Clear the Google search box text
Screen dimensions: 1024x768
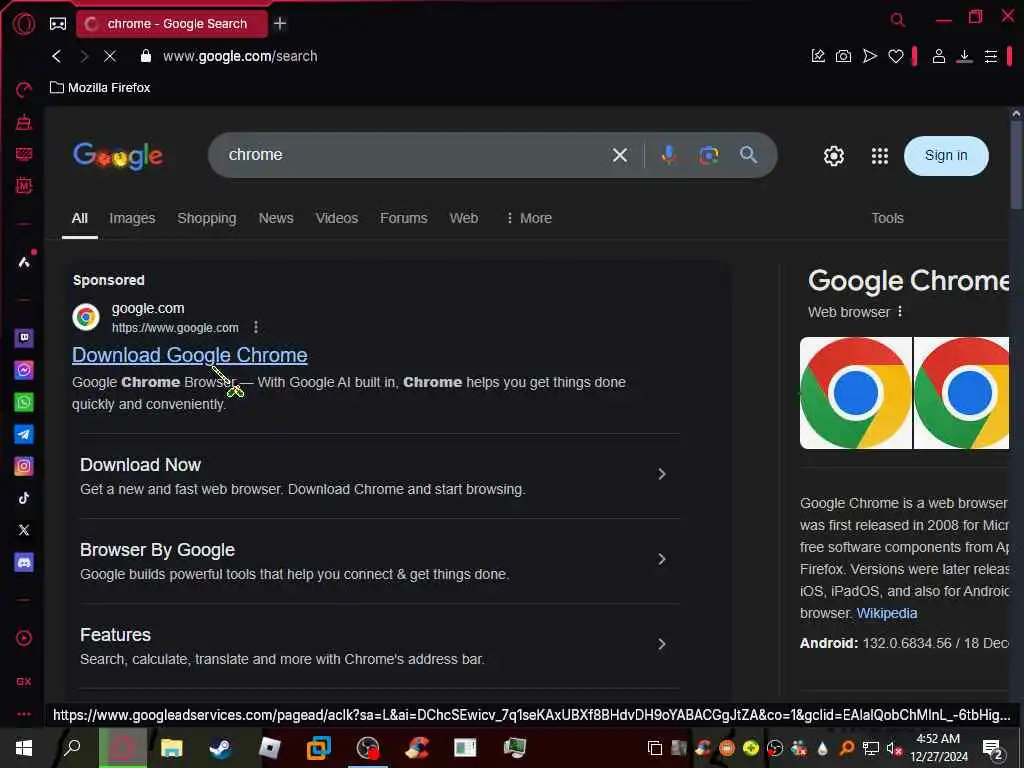[620, 155]
